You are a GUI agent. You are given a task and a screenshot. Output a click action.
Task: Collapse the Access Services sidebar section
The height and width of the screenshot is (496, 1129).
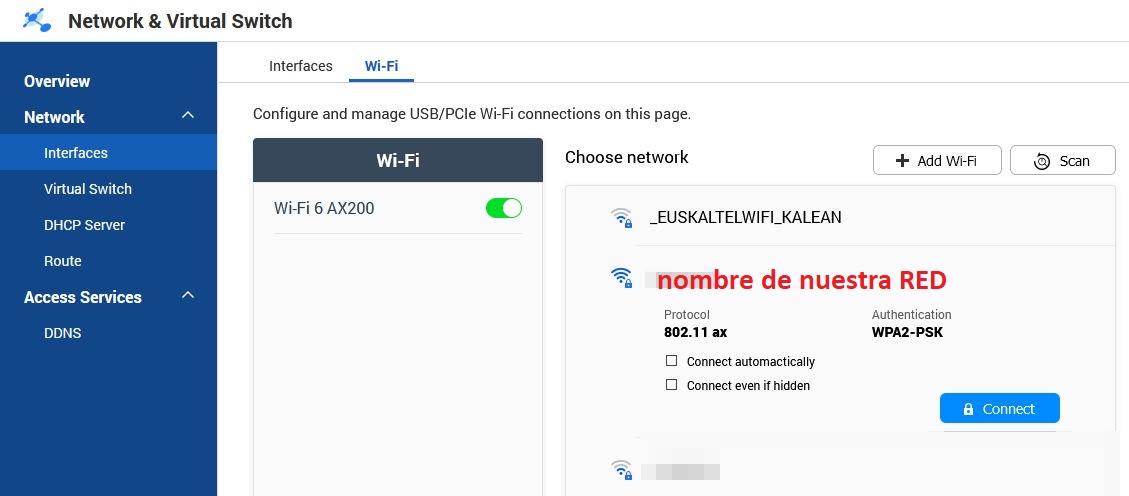pos(188,296)
